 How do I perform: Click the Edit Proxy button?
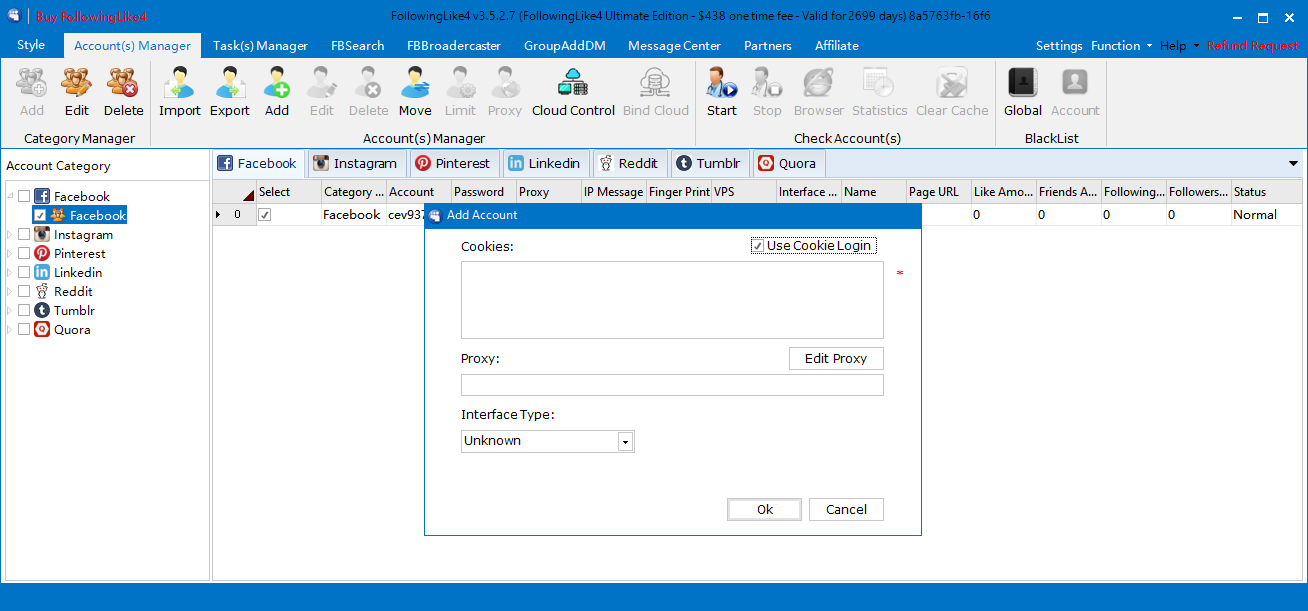[836, 359]
